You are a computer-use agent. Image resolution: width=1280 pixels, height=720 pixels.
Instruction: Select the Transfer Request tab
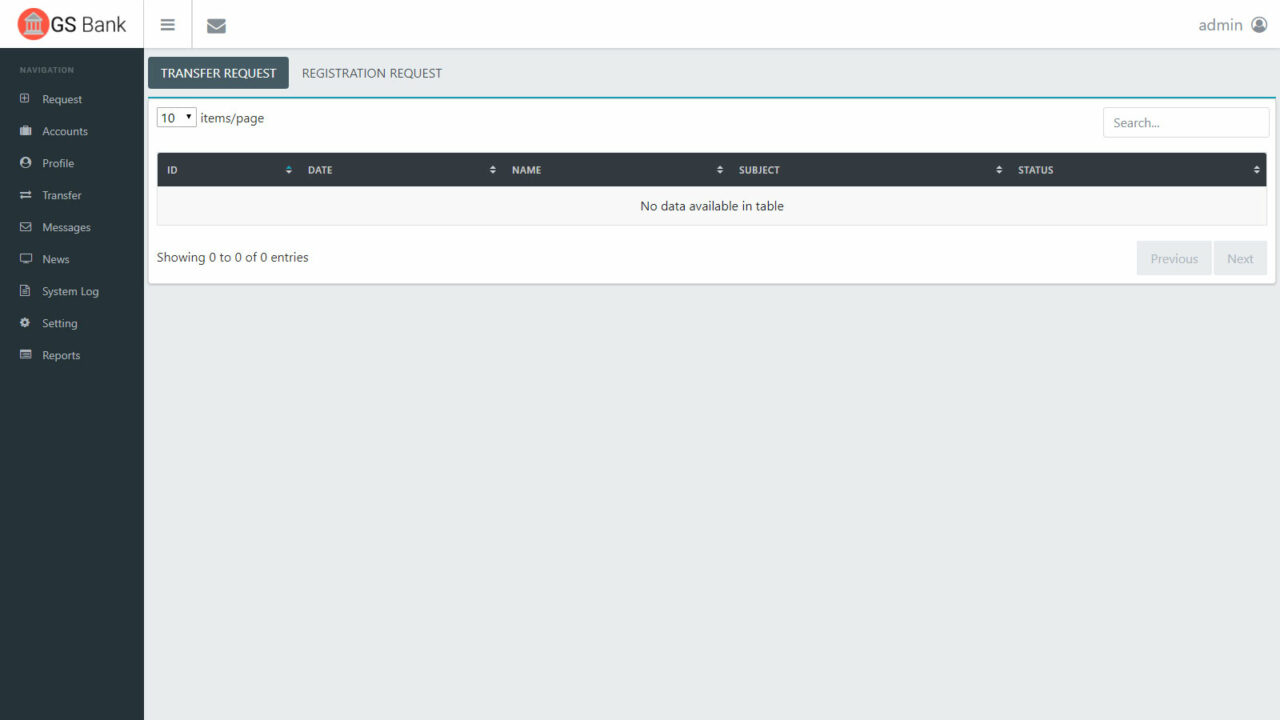point(218,72)
